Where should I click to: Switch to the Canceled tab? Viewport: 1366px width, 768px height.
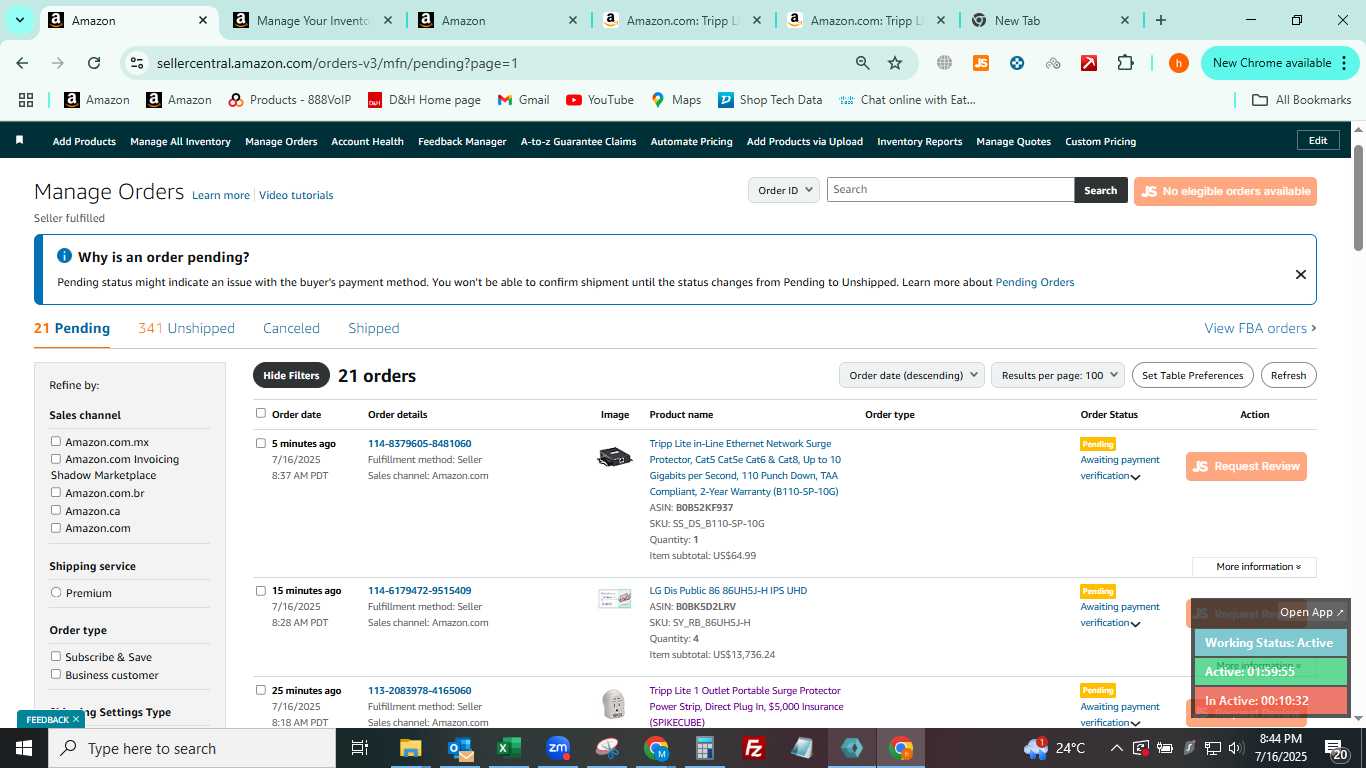pyautogui.click(x=291, y=328)
